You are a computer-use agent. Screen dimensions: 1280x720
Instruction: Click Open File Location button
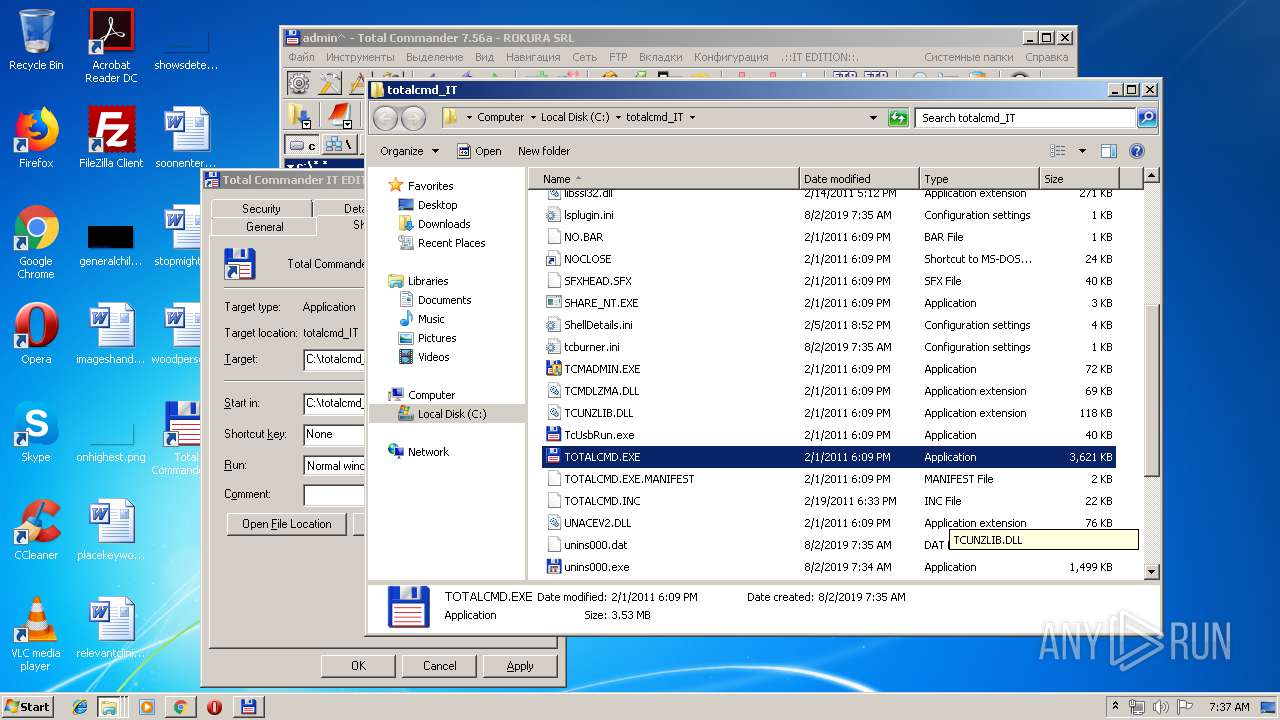287,524
